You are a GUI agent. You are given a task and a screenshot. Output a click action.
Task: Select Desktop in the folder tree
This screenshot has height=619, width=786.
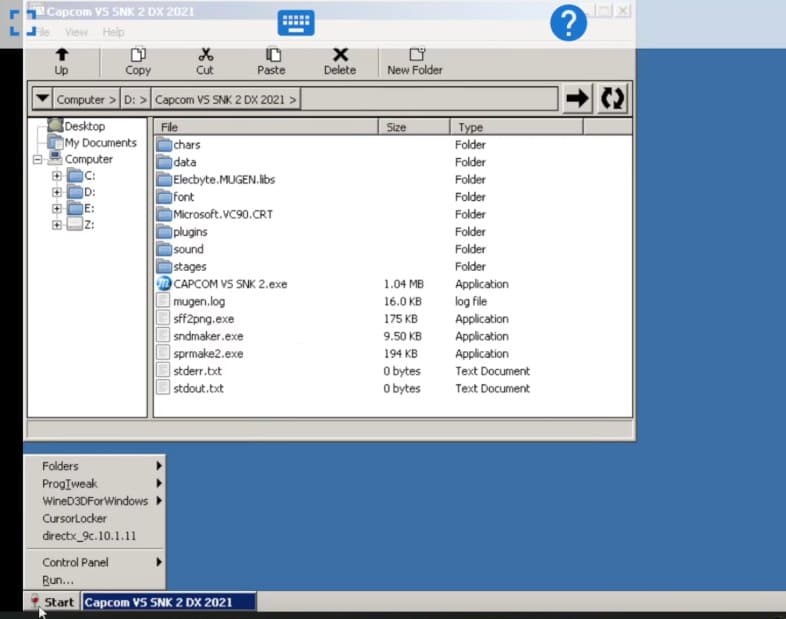point(84,126)
